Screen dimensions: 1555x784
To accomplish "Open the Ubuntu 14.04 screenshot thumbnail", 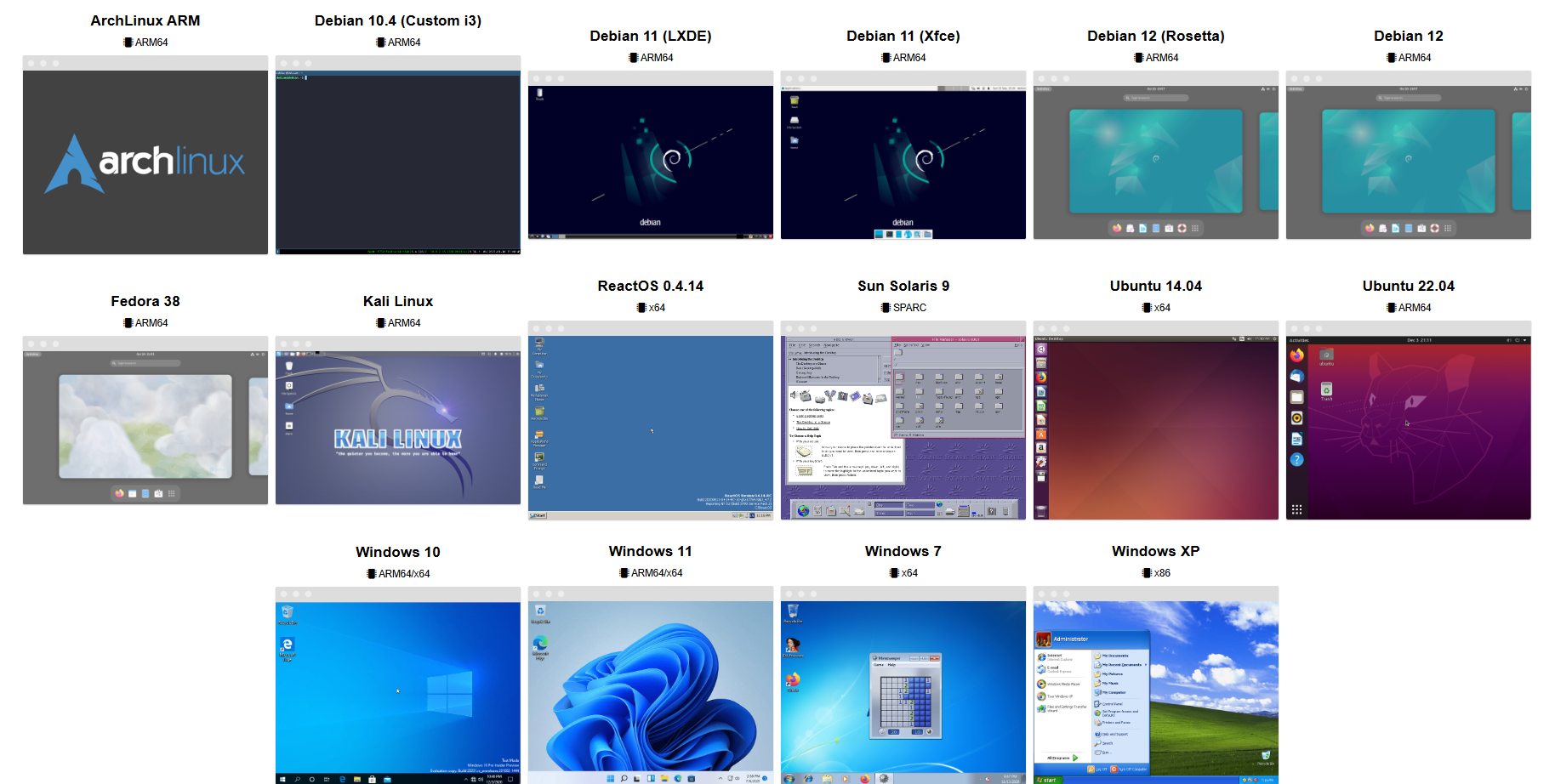I will [x=1156, y=420].
